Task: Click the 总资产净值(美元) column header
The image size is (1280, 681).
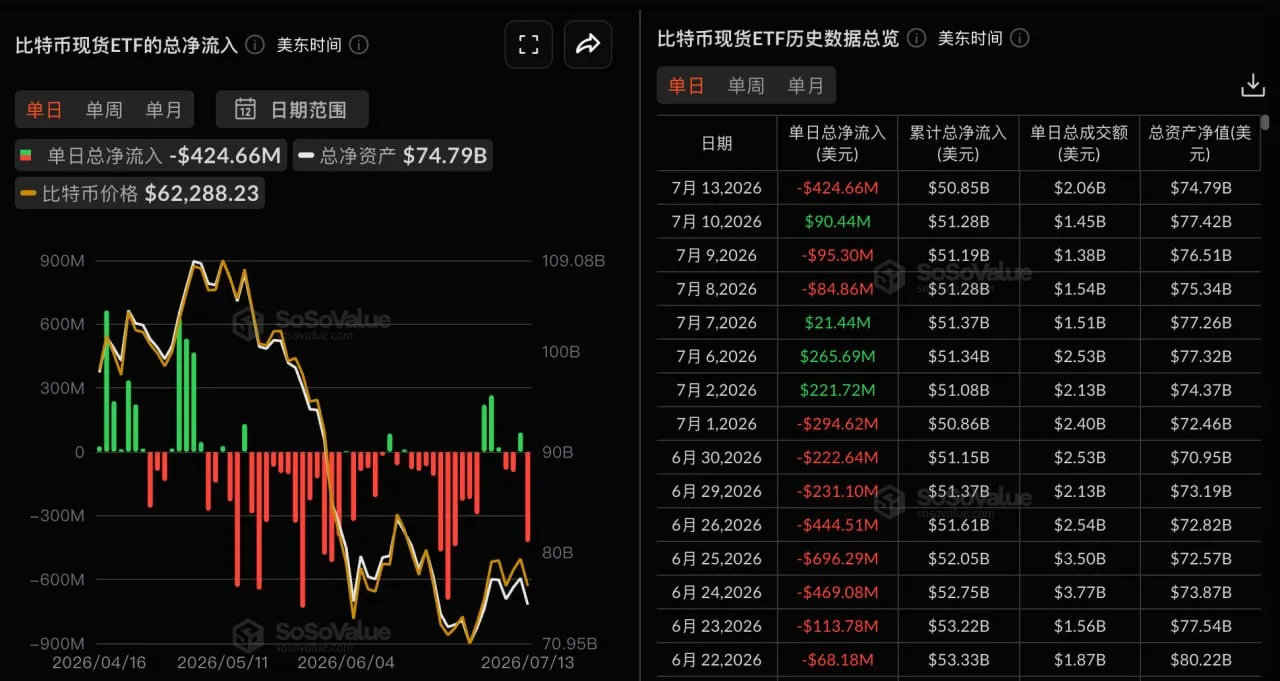Action: (1200, 143)
